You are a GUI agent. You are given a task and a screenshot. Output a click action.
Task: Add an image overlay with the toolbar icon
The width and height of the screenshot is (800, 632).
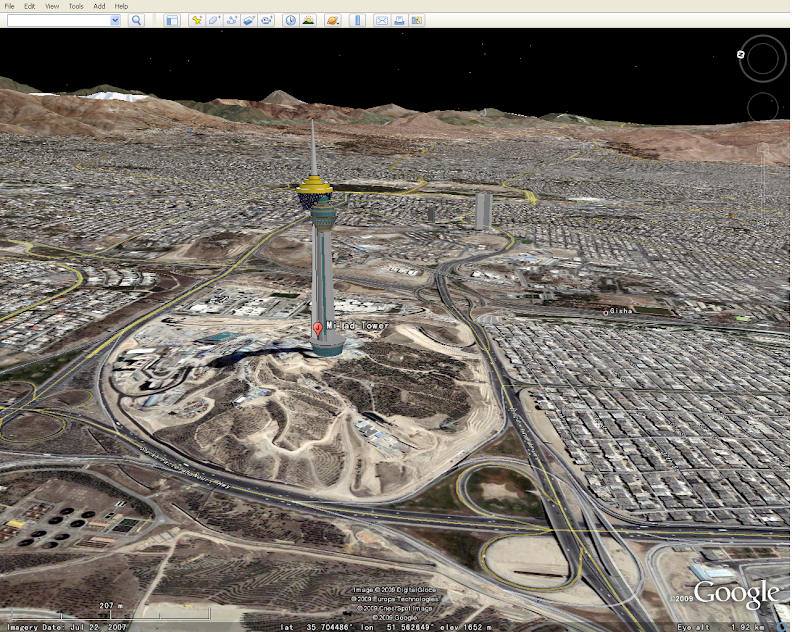click(249, 20)
